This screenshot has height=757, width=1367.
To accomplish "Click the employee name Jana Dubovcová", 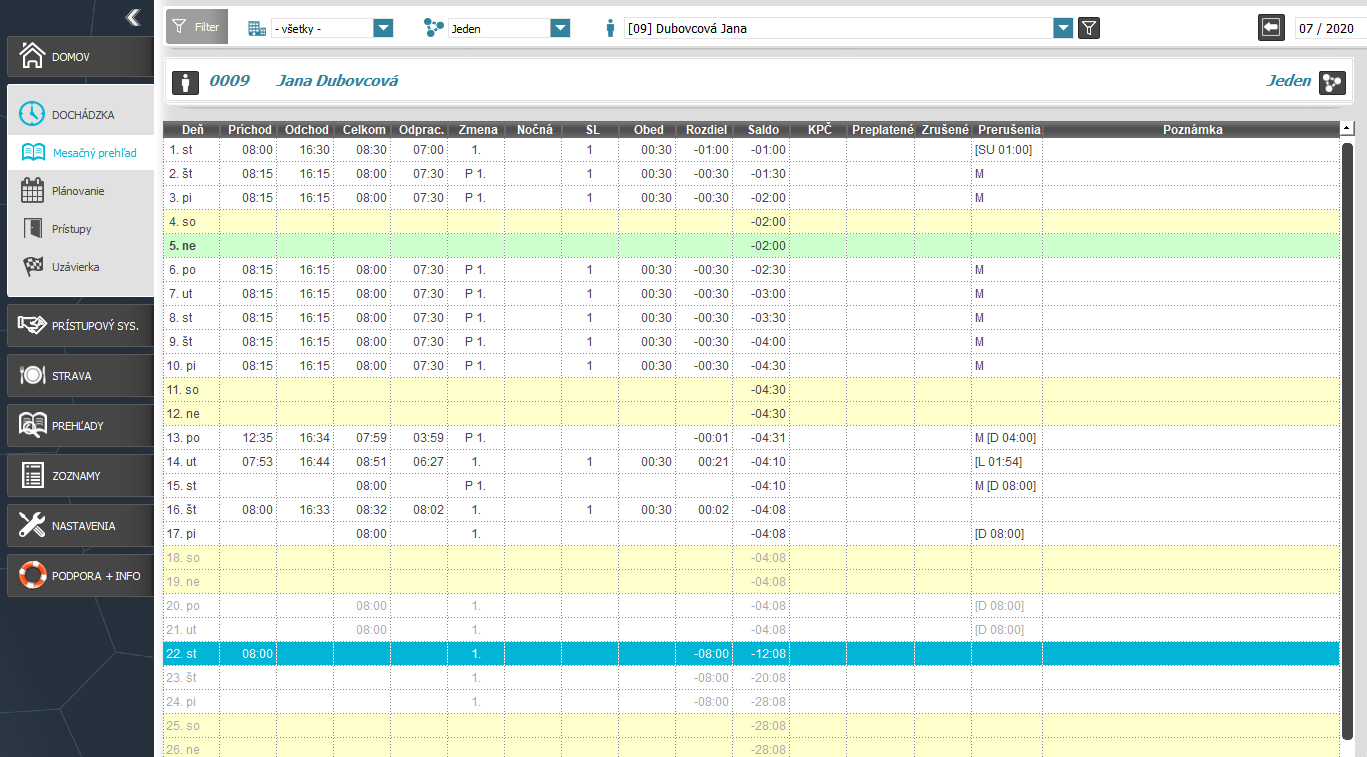I will pyautogui.click(x=337, y=81).
